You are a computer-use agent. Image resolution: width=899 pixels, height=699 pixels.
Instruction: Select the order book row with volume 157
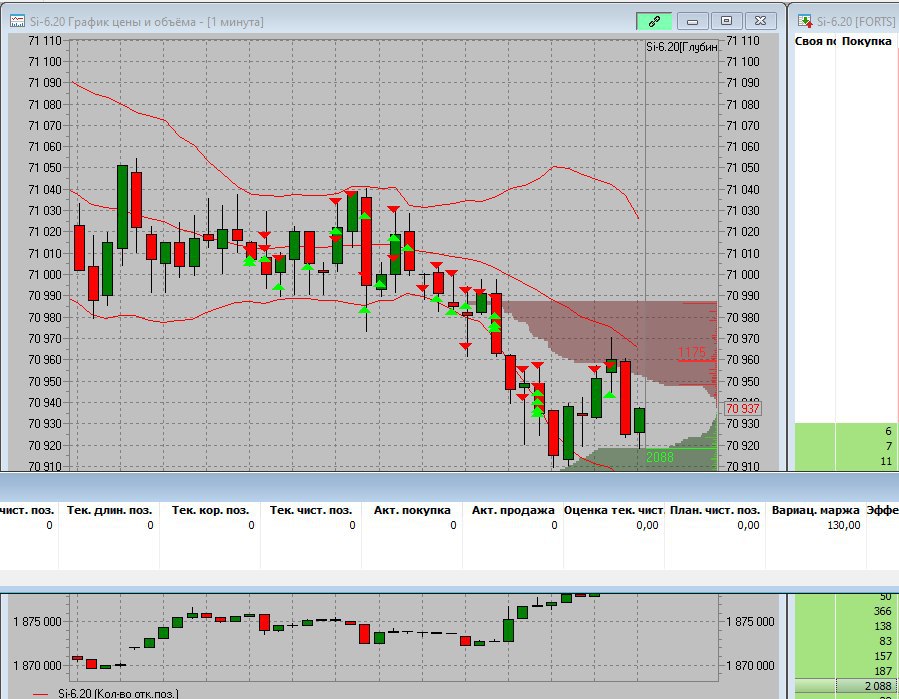coord(844,656)
